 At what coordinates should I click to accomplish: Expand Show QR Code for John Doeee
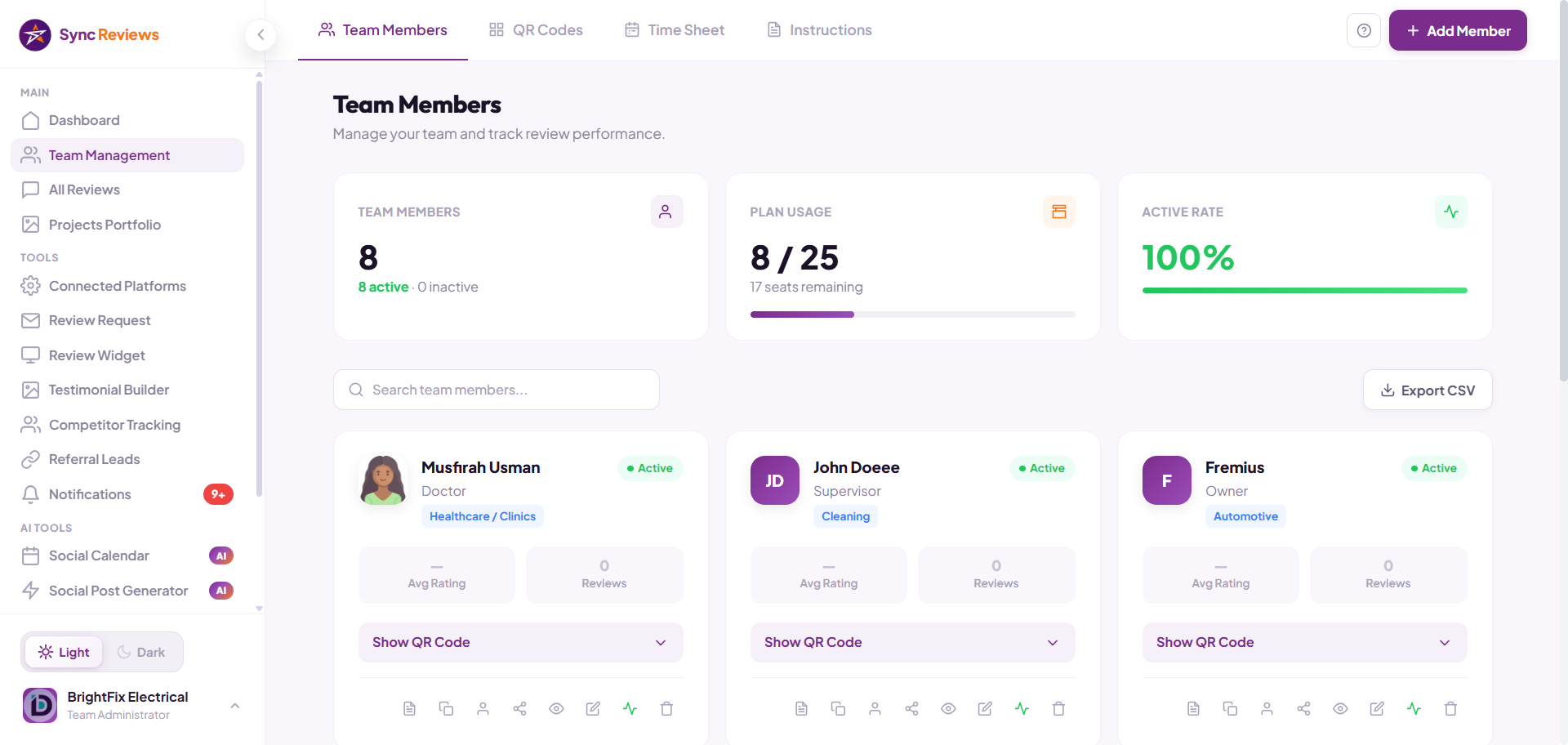tap(912, 642)
